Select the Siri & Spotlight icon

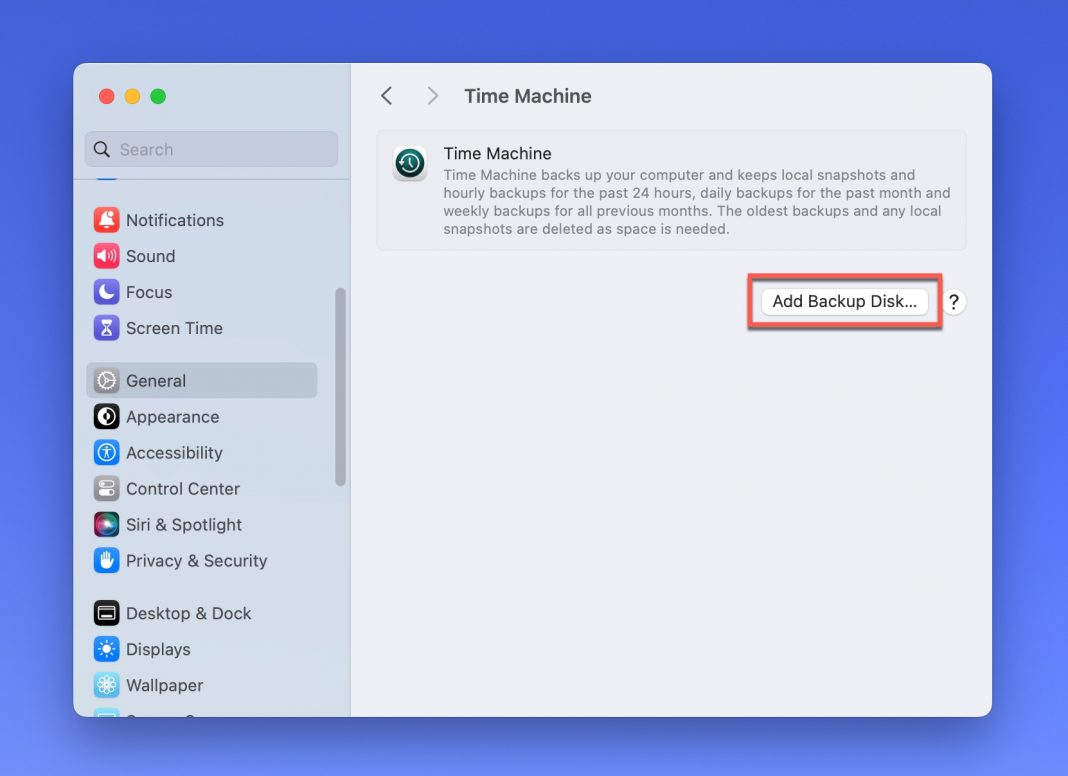click(107, 525)
